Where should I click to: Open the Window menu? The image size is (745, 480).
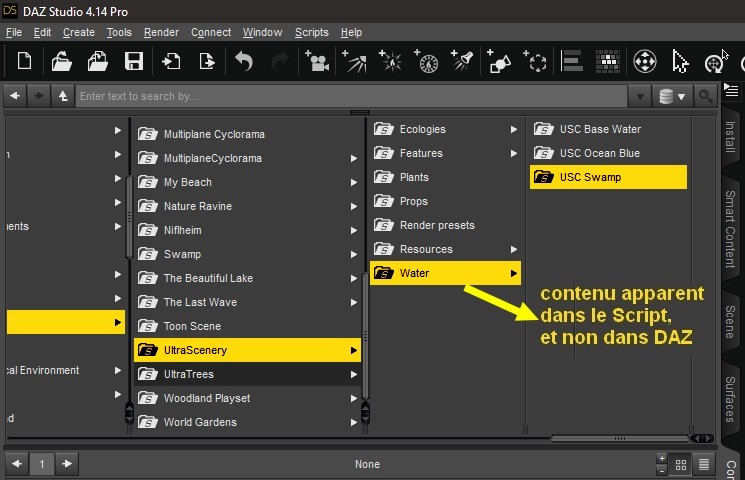pyautogui.click(x=262, y=32)
